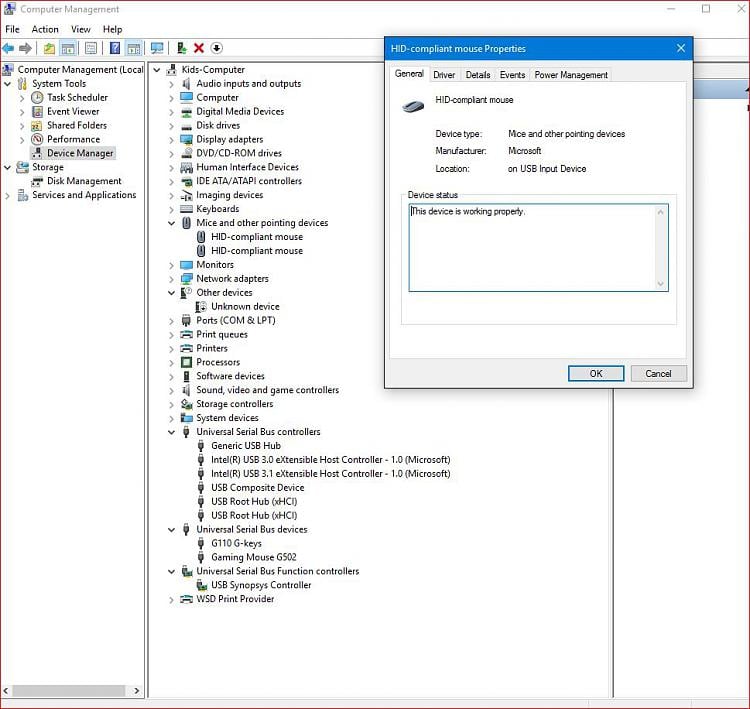
Task: Click the Properties icon in the toolbar
Action: tap(91, 48)
